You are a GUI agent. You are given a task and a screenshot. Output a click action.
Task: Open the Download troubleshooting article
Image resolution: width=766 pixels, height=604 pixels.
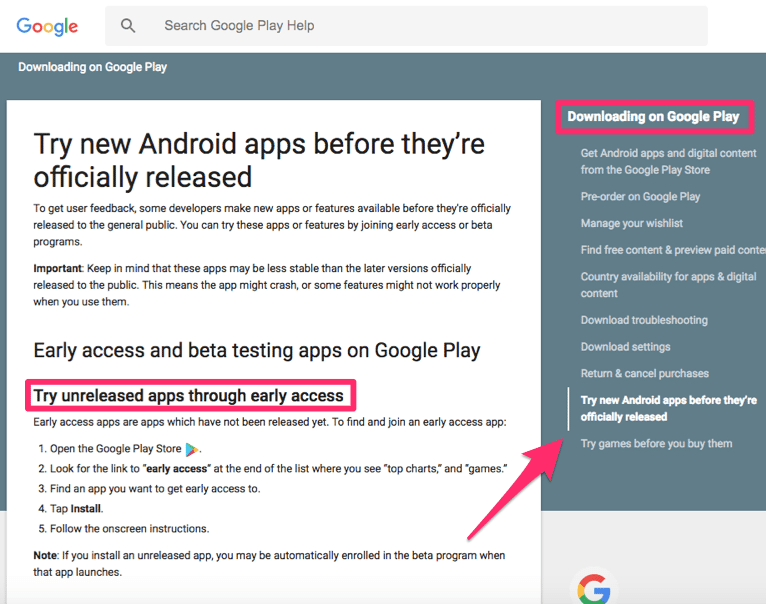click(x=644, y=320)
